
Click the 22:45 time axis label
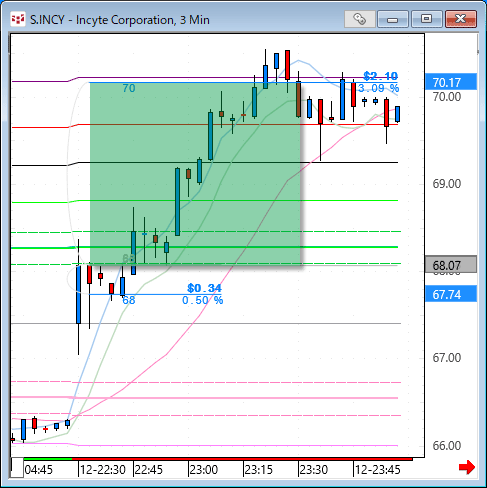tap(149, 470)
